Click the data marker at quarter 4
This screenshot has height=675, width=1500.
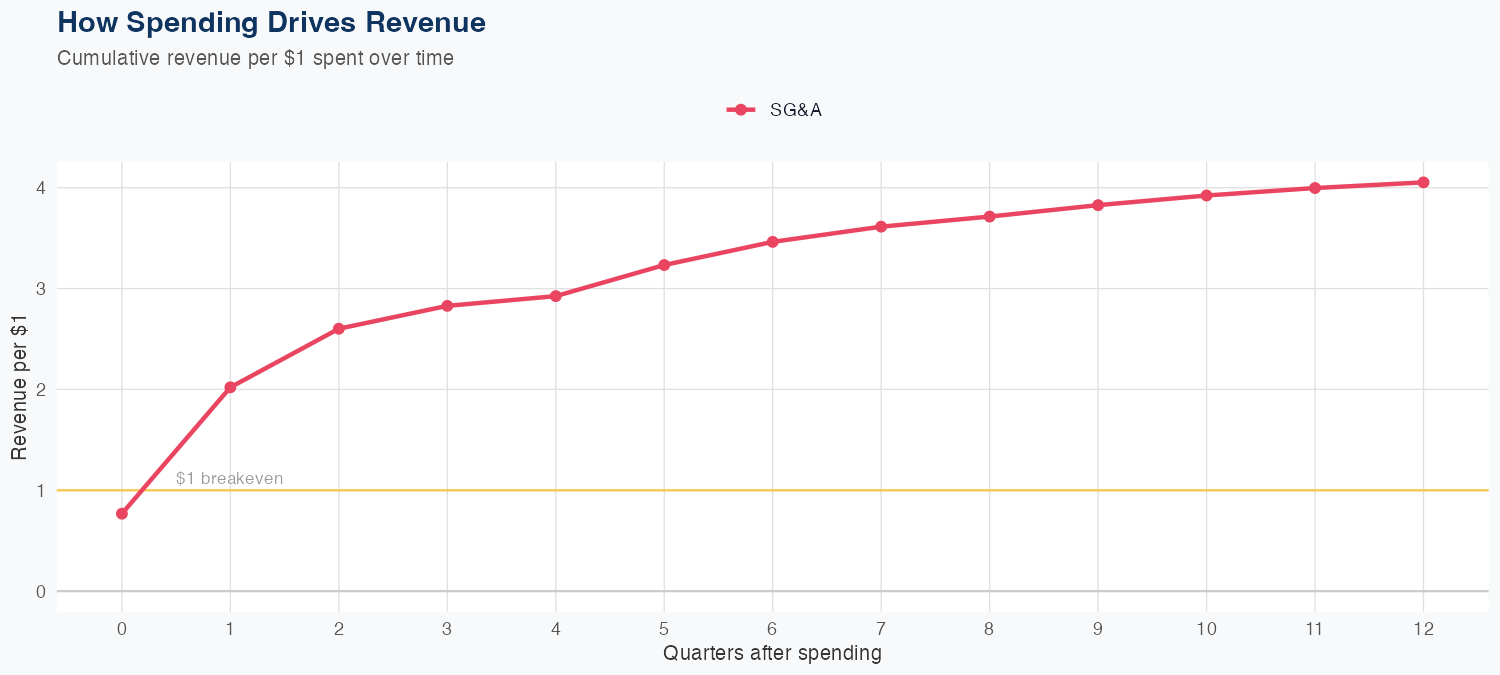tap(556, 296)
